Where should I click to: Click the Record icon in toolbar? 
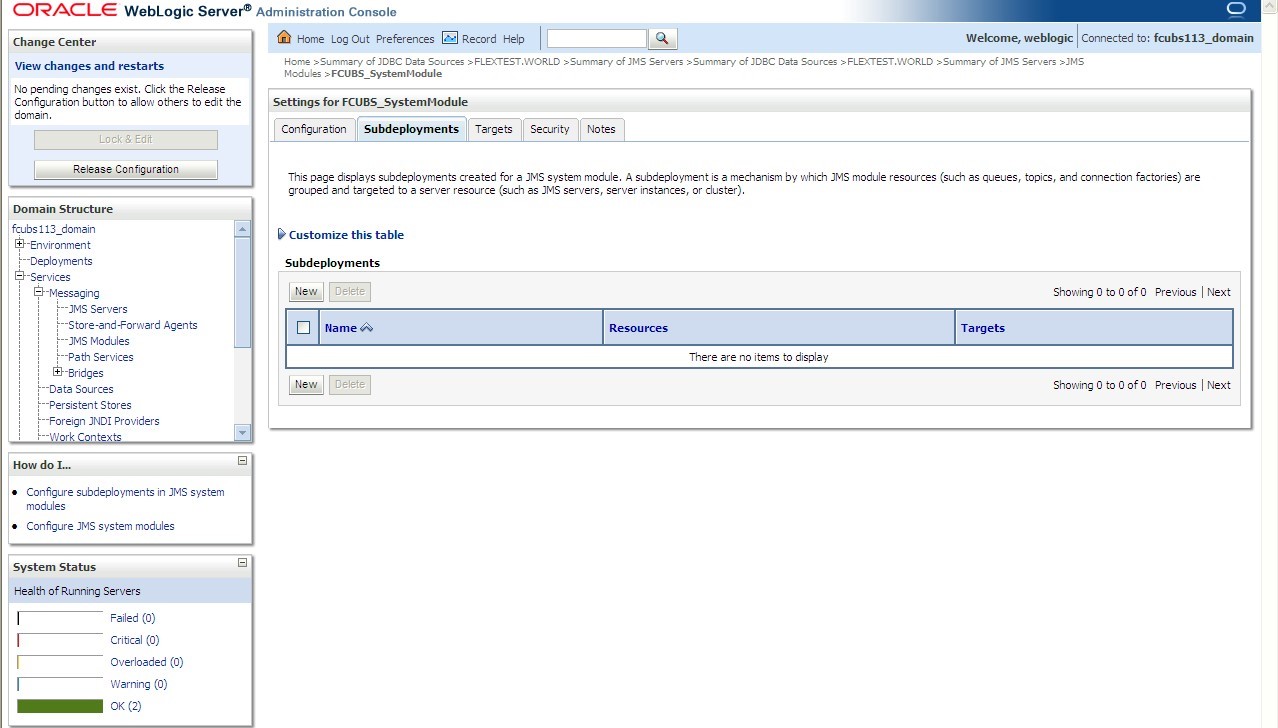click(450, 38)
